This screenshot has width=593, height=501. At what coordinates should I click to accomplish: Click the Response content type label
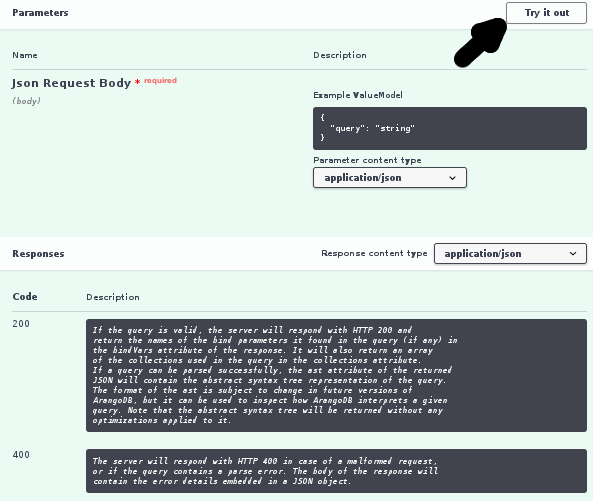pos(374,253)
